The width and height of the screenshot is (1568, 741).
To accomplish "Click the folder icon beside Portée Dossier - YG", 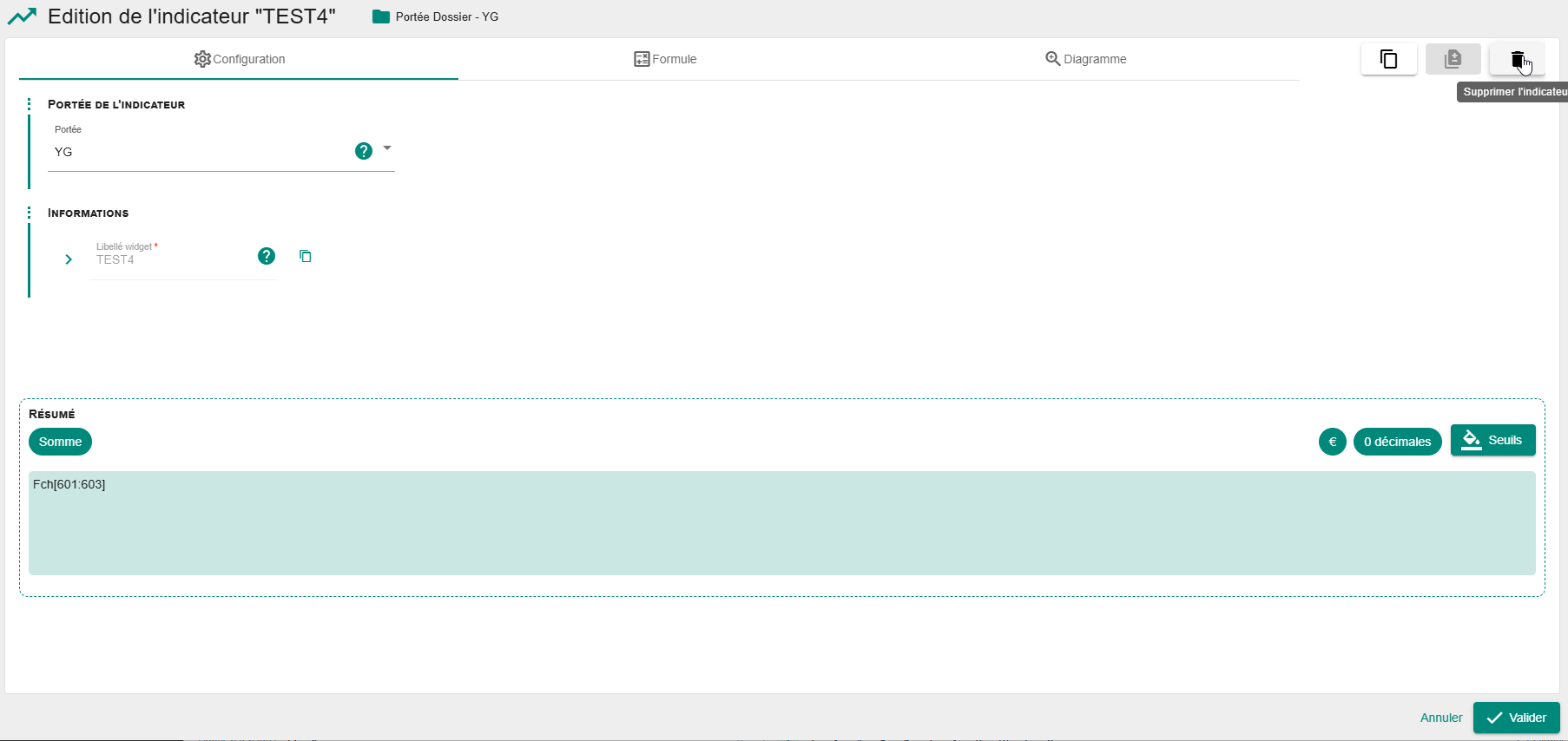I will (380, 16).
